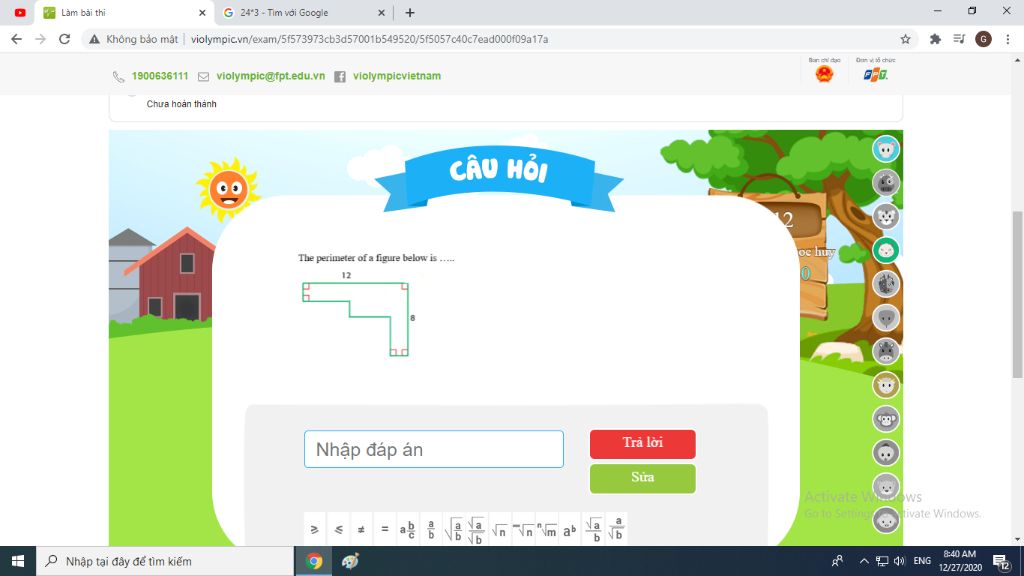Insert negative square root of n
This screenshot has height=576, width=1024.
point(523,529)
